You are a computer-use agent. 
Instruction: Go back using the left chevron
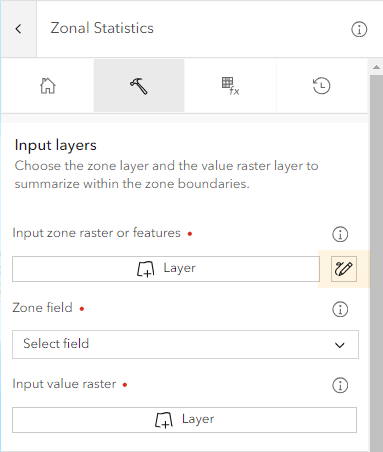(x=18, y=29)
